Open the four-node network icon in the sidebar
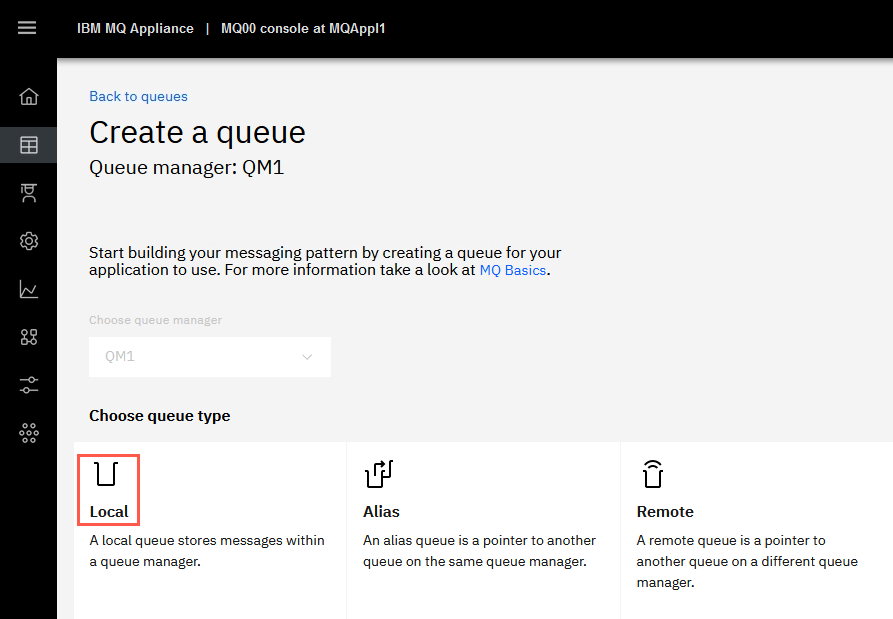Image resolution: width=893 pixels, height=619 pixels. [28, 337]
